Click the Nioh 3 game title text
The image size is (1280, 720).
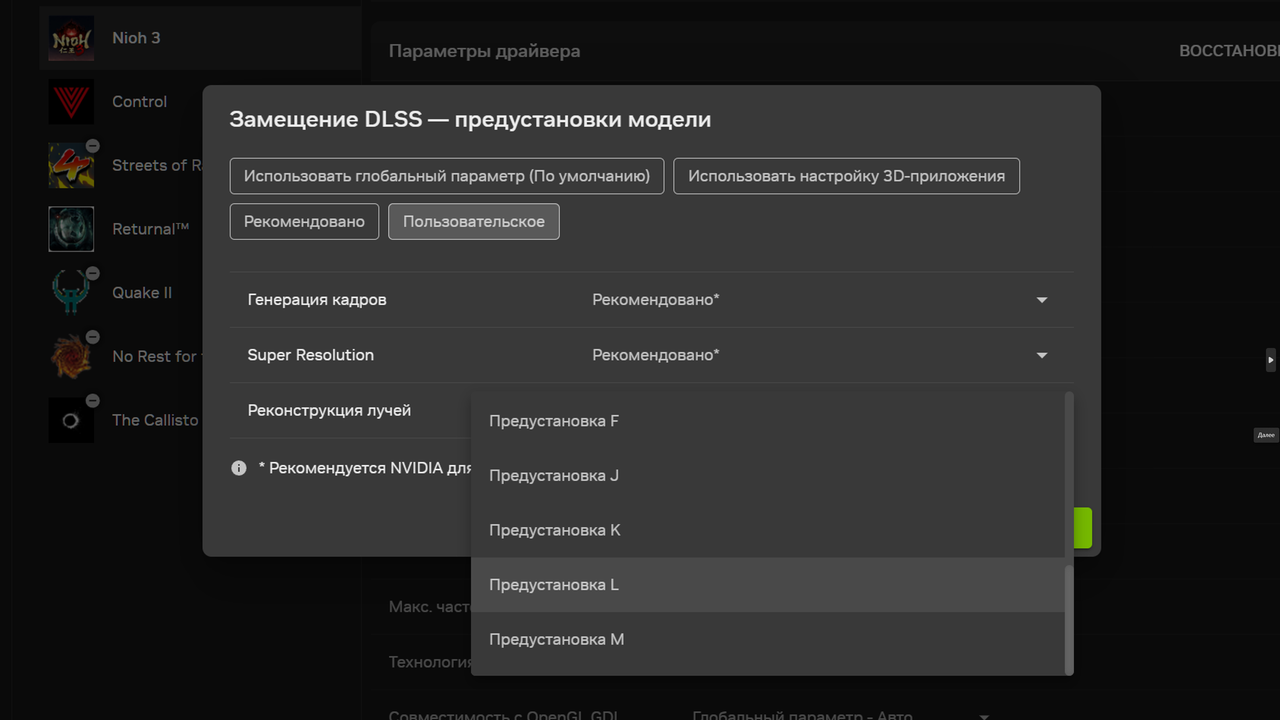(136, 38)
